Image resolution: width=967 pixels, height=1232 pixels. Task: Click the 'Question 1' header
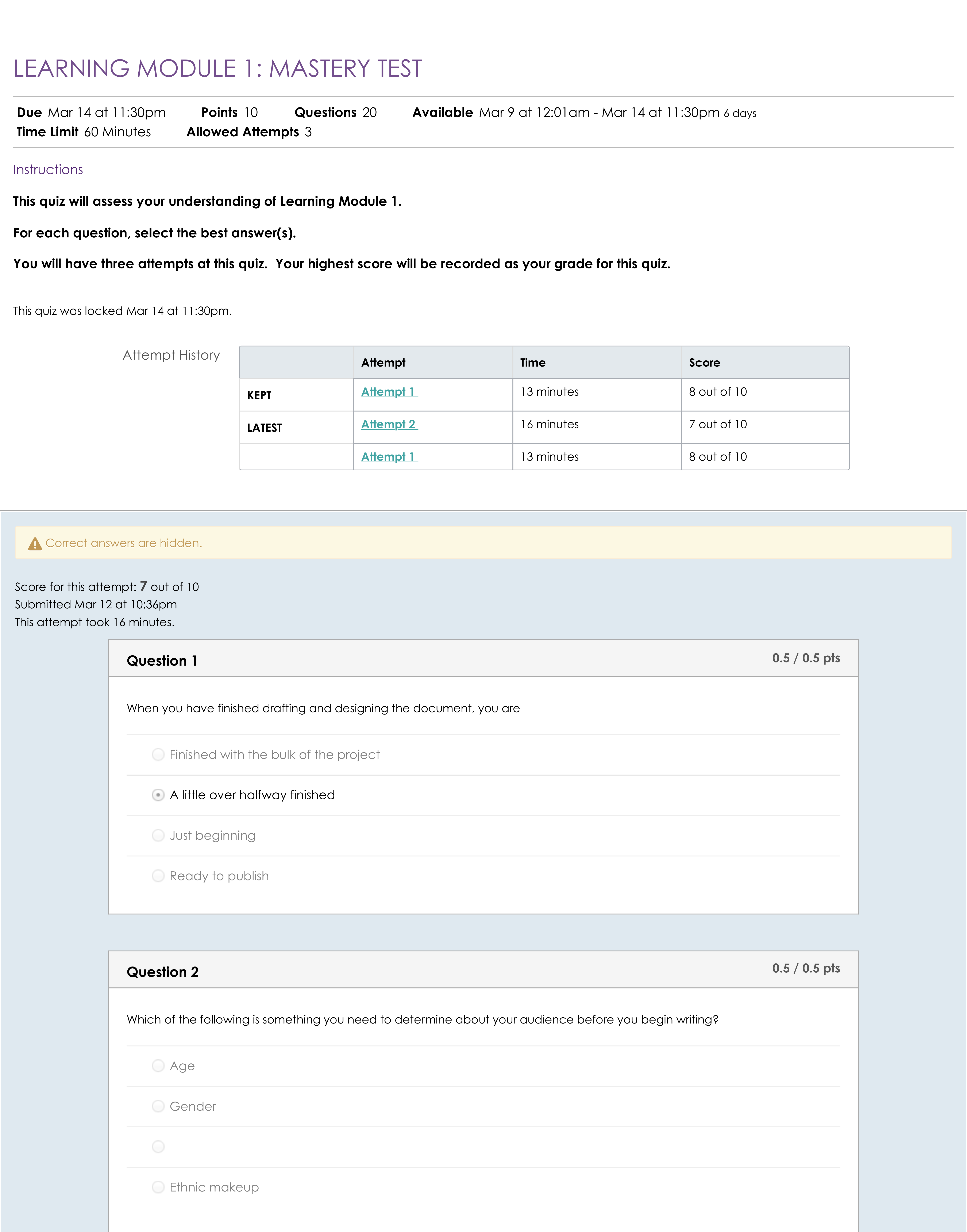point(162,661)
